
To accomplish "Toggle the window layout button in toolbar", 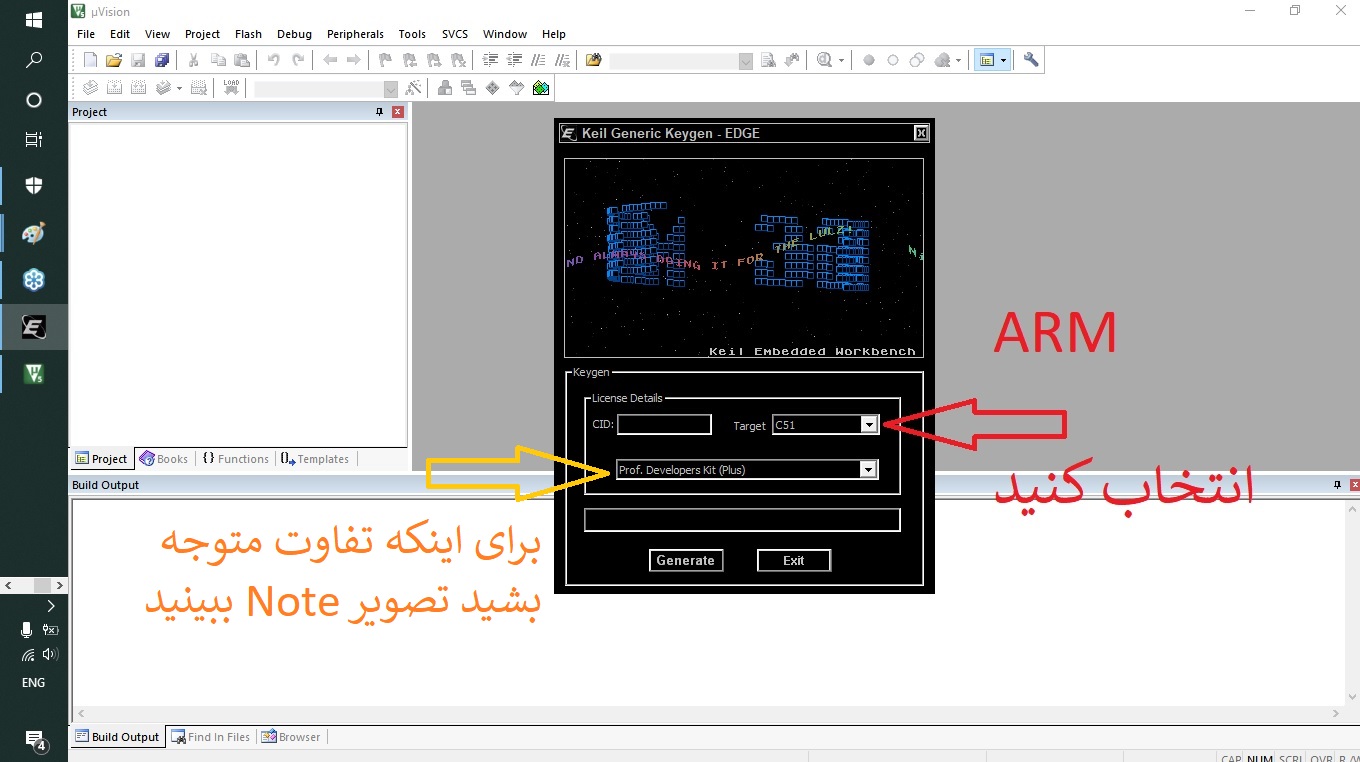I will (987, 60).
